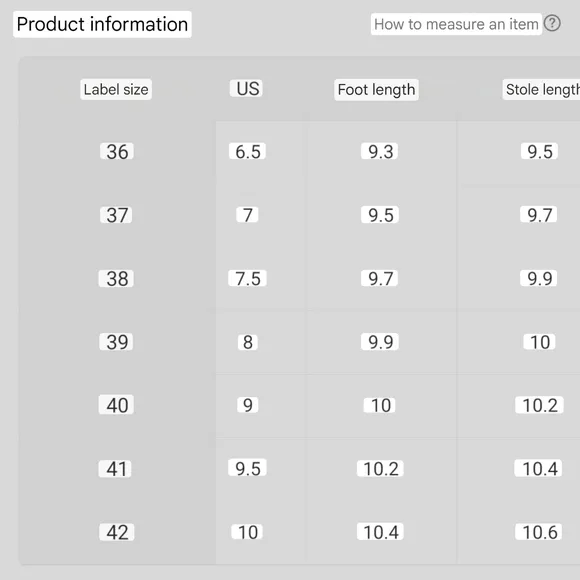
Task: Select the Product information heading
Action: coord(102,24)
